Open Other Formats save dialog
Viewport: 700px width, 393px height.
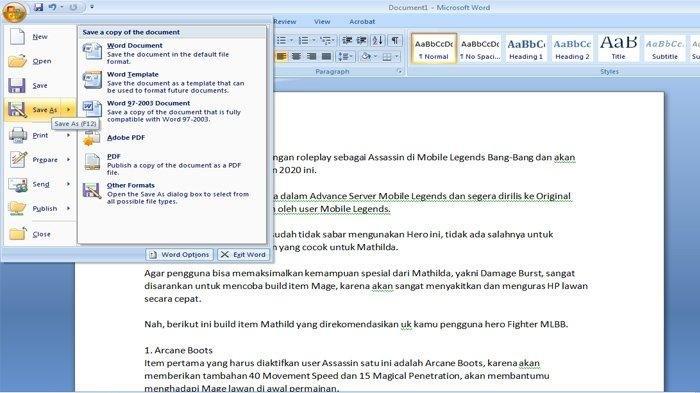[172, 193]
